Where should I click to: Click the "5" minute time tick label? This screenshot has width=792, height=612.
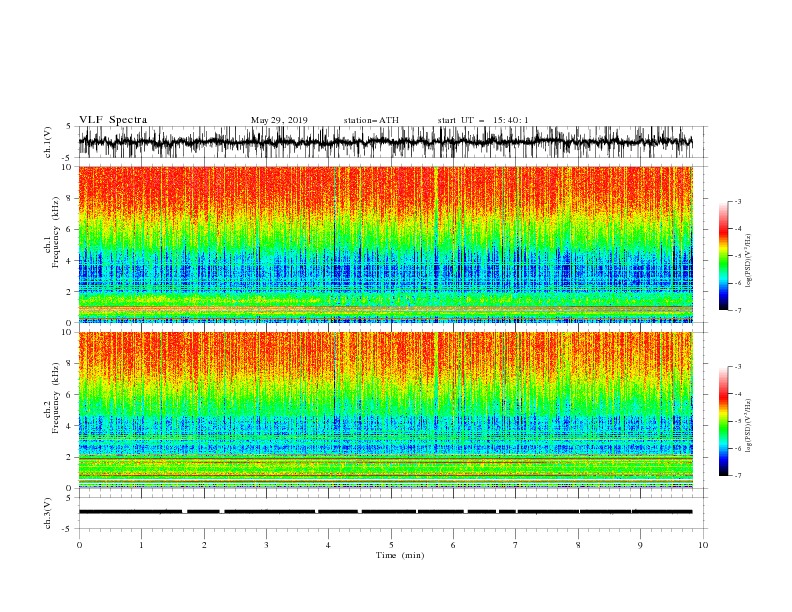coord(391,545)
